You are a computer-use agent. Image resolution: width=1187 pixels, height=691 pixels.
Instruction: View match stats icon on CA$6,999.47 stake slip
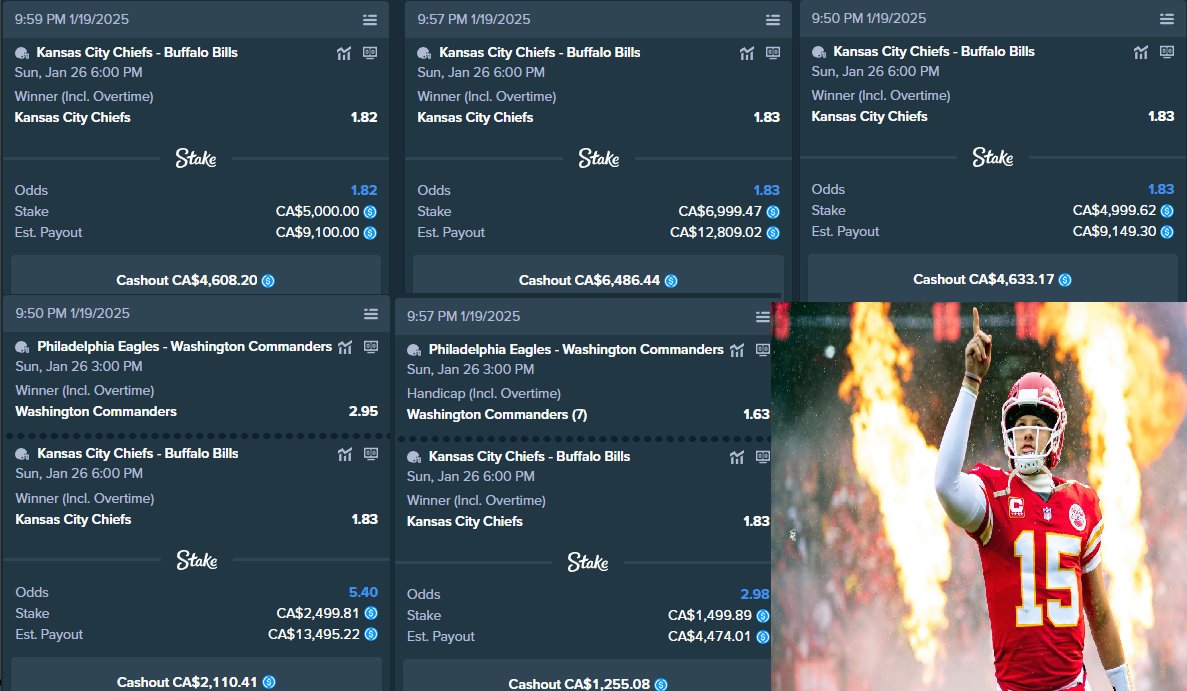[746, 53]
